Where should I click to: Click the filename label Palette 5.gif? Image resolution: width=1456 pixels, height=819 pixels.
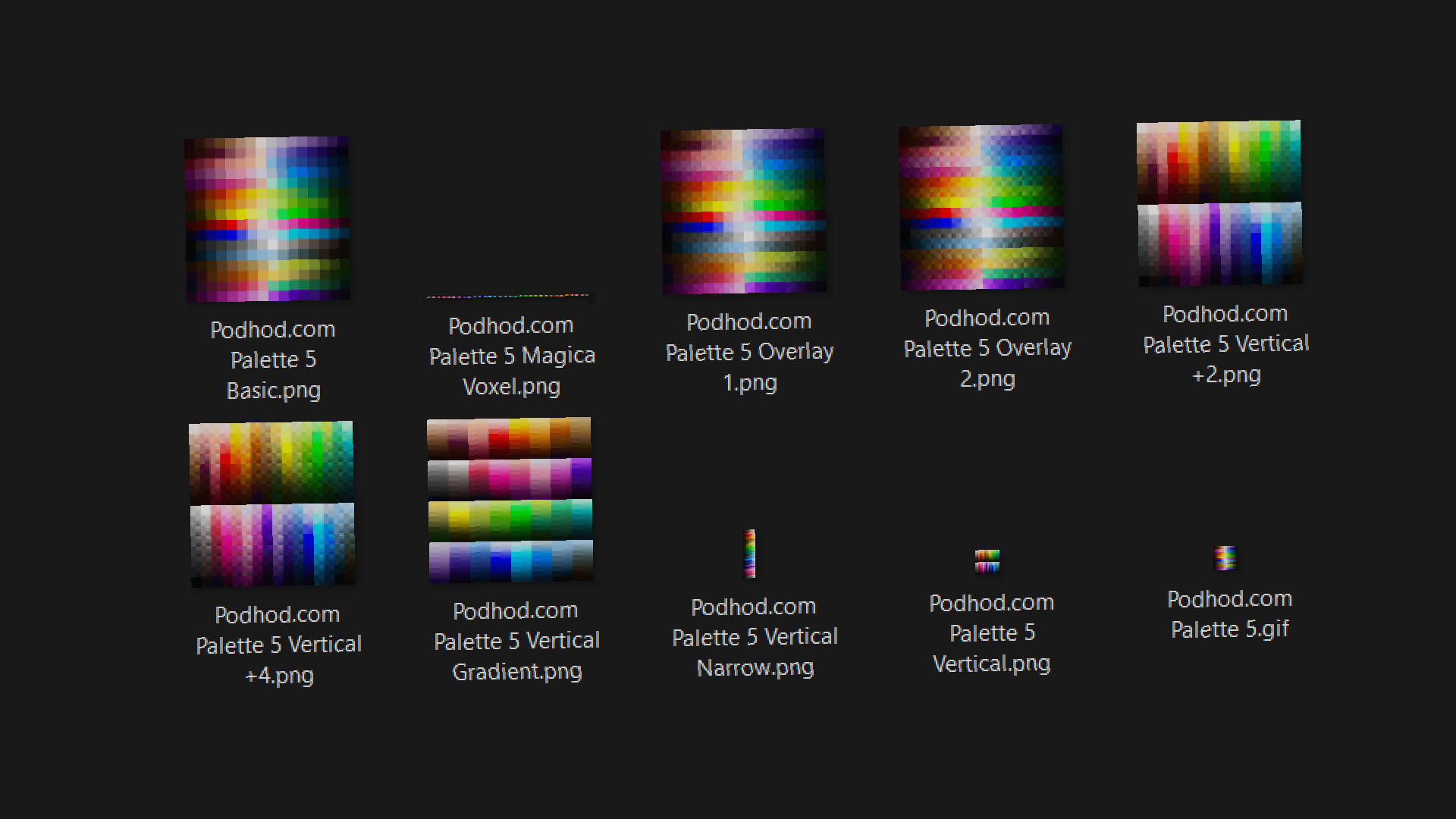[x=1229, y=614]
